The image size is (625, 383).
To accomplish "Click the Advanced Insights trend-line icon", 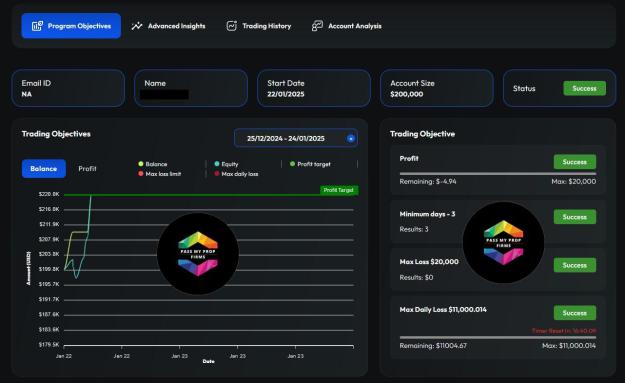I will 137,26.
